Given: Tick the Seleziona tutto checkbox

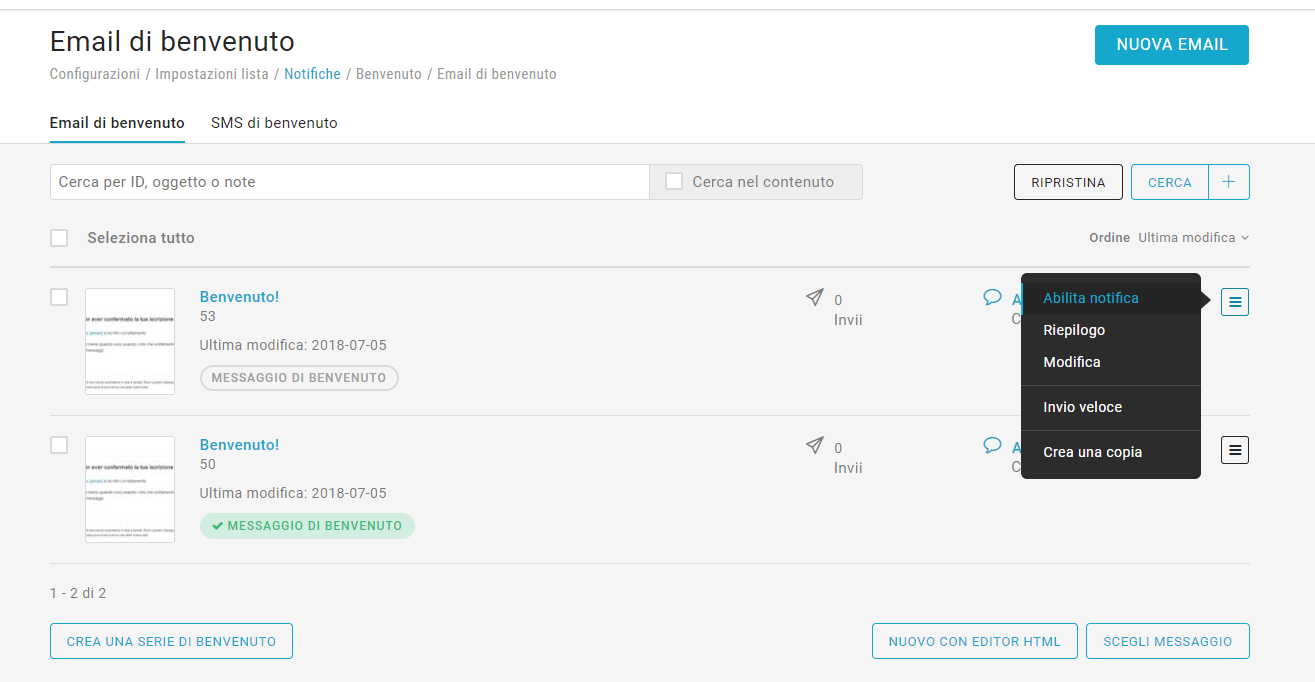Looking at the screenshot, I should point(59,238).
